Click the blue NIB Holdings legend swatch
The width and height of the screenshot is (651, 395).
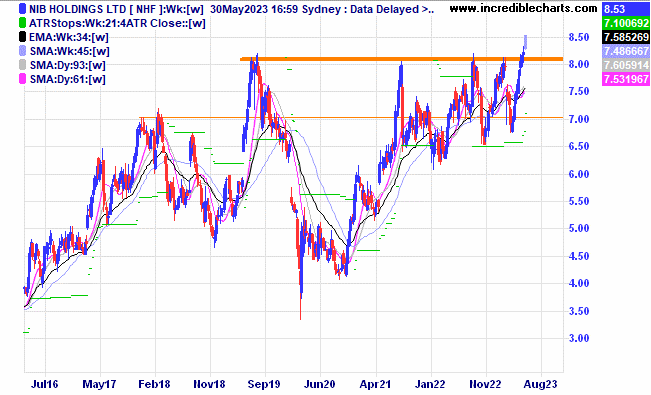pos(22,9)
